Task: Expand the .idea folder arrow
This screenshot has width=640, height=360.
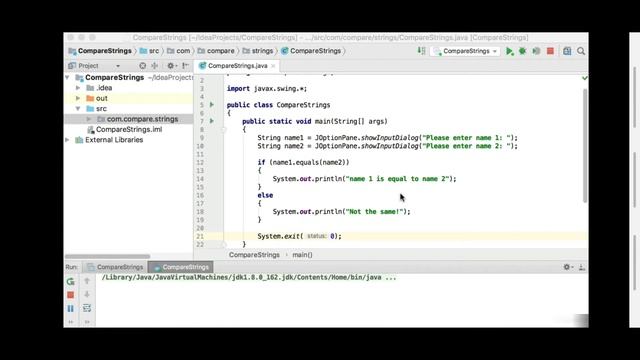Action: coord(78,88)
